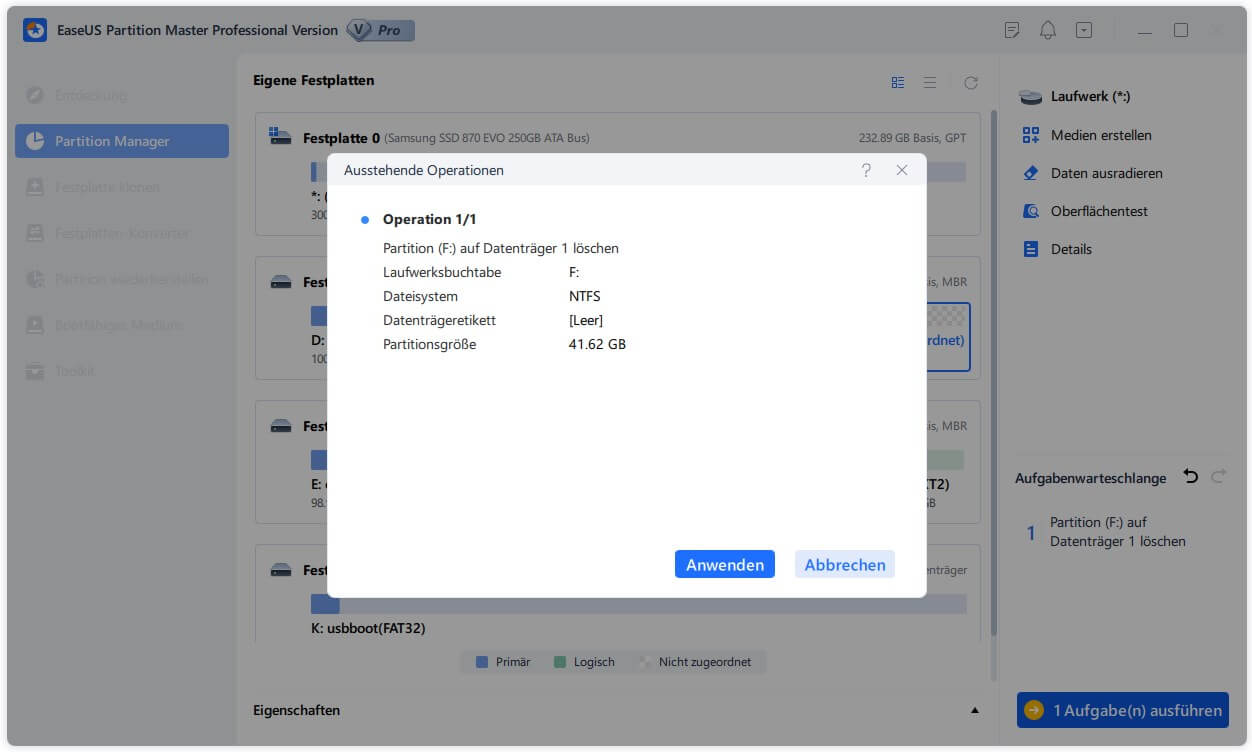
Task: Open Bootfähiges Medium in the sidebar
Action: pos(121,325)
